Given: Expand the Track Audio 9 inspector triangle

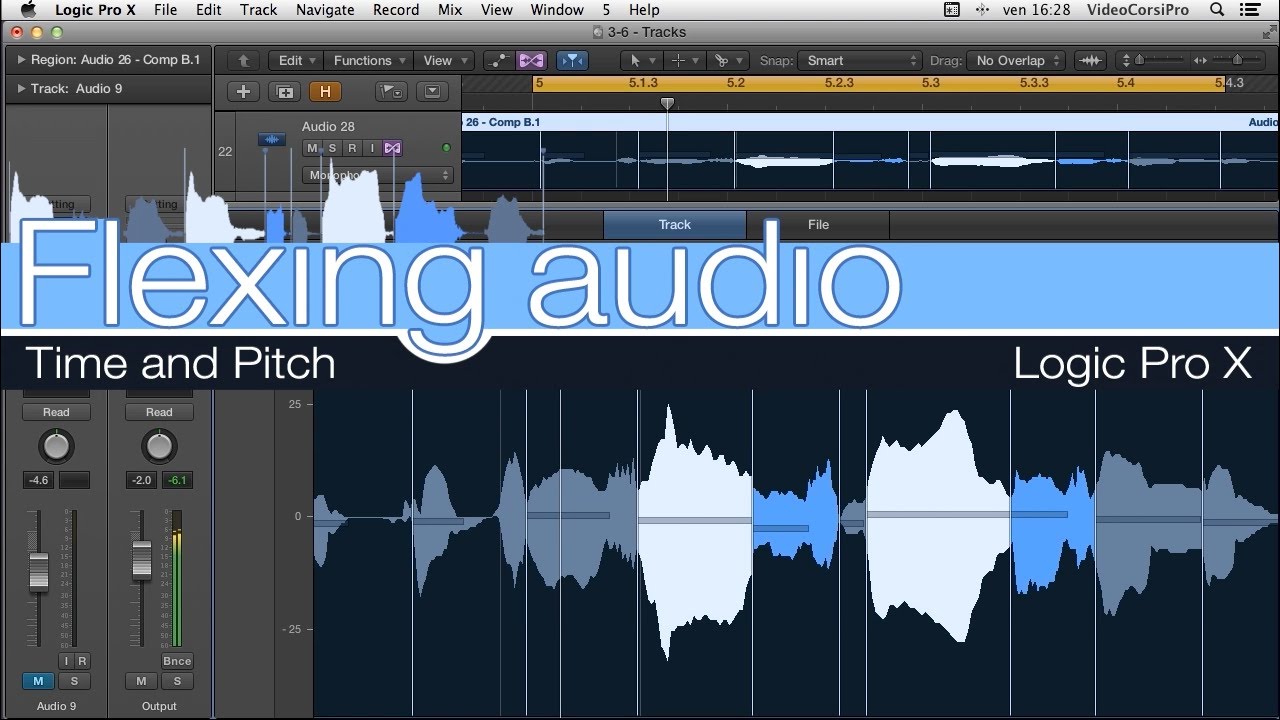Looking at the screenshot, I should pyautogui.click(x=22, y=89).
